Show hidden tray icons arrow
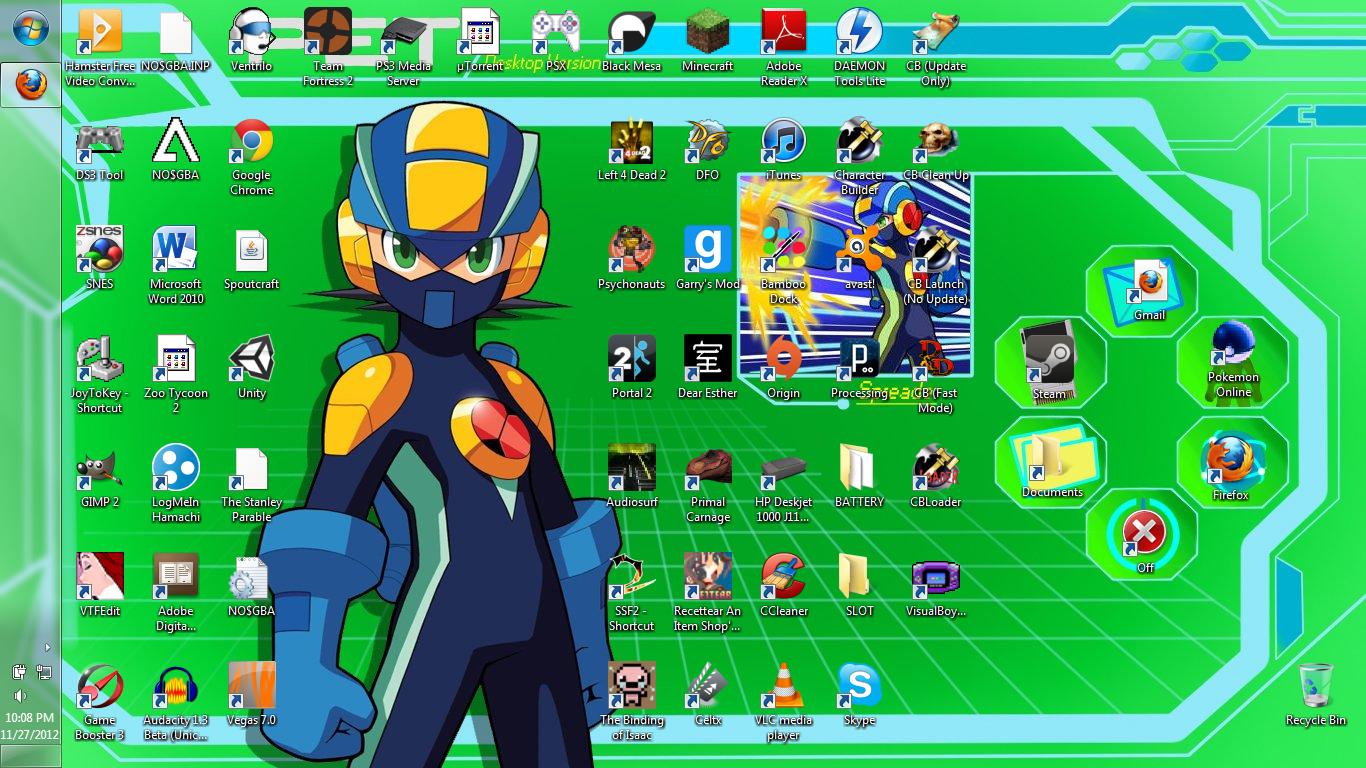This screenshot has width=1366, height=768. (x=47, y=647)
